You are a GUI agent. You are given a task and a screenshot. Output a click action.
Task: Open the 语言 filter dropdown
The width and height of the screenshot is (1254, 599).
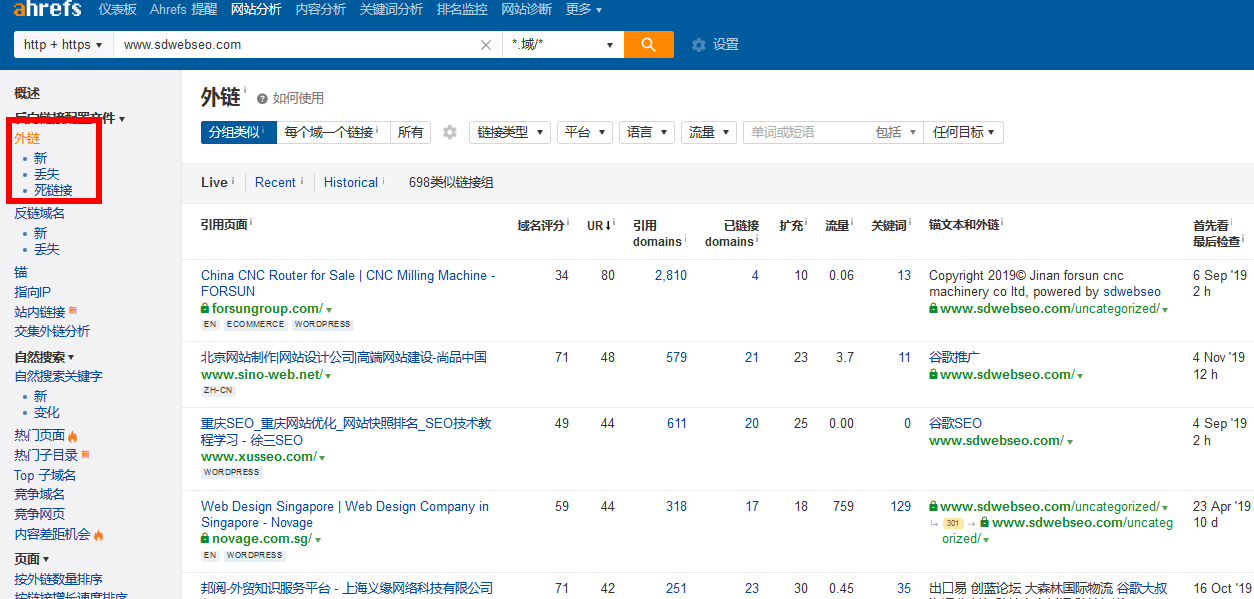(647, 132)
